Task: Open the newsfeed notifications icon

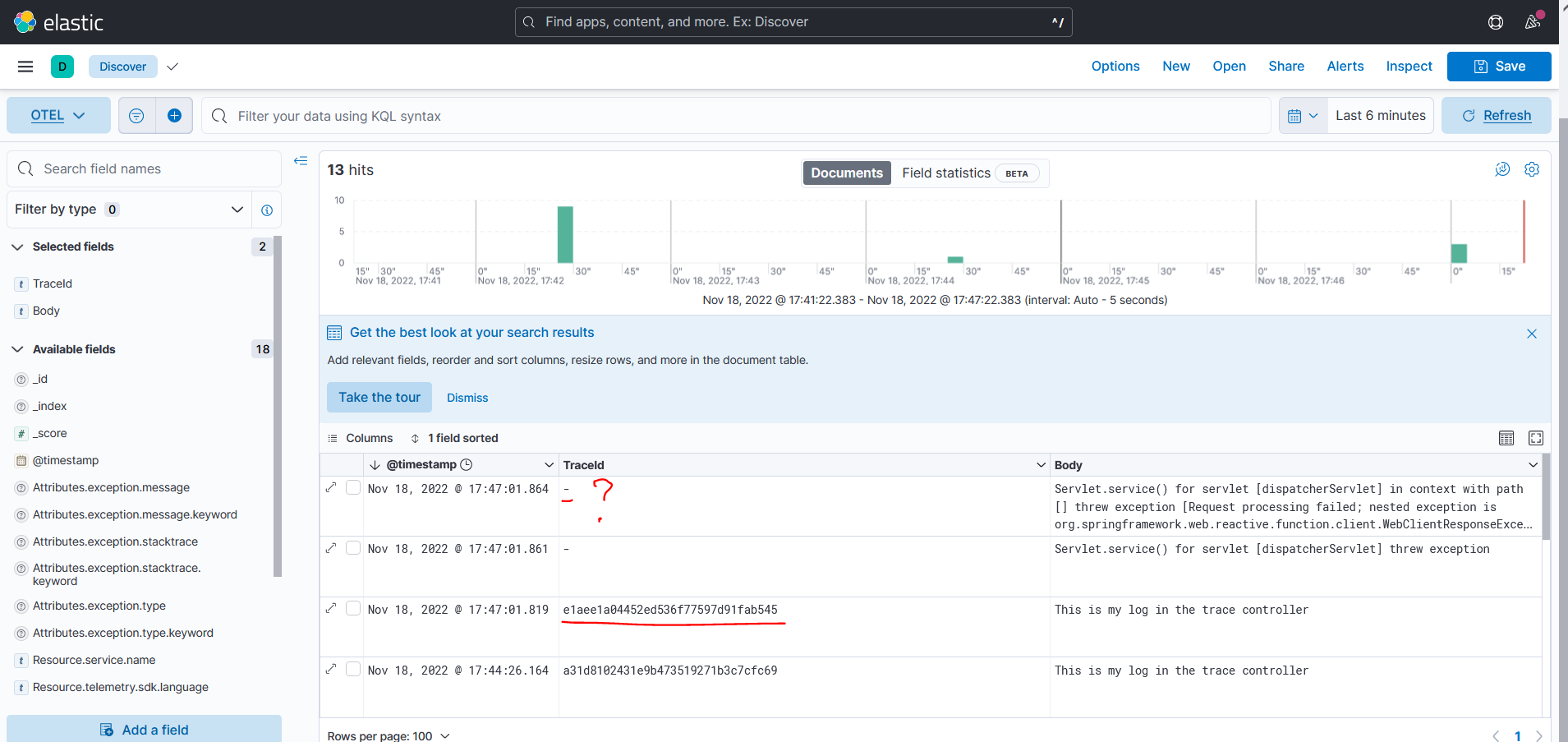Action: click(1533, 22)
